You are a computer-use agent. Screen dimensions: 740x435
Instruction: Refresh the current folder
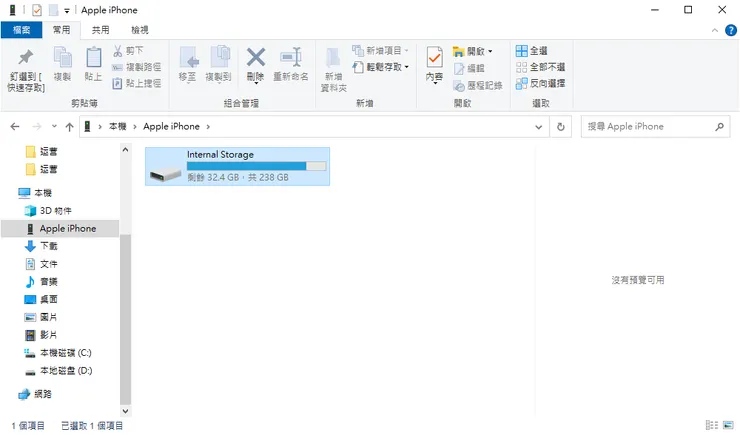pos(561,127)
